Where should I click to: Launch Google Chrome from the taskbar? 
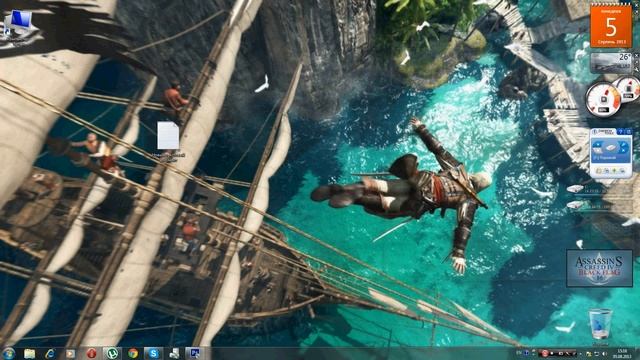[133, 353]
